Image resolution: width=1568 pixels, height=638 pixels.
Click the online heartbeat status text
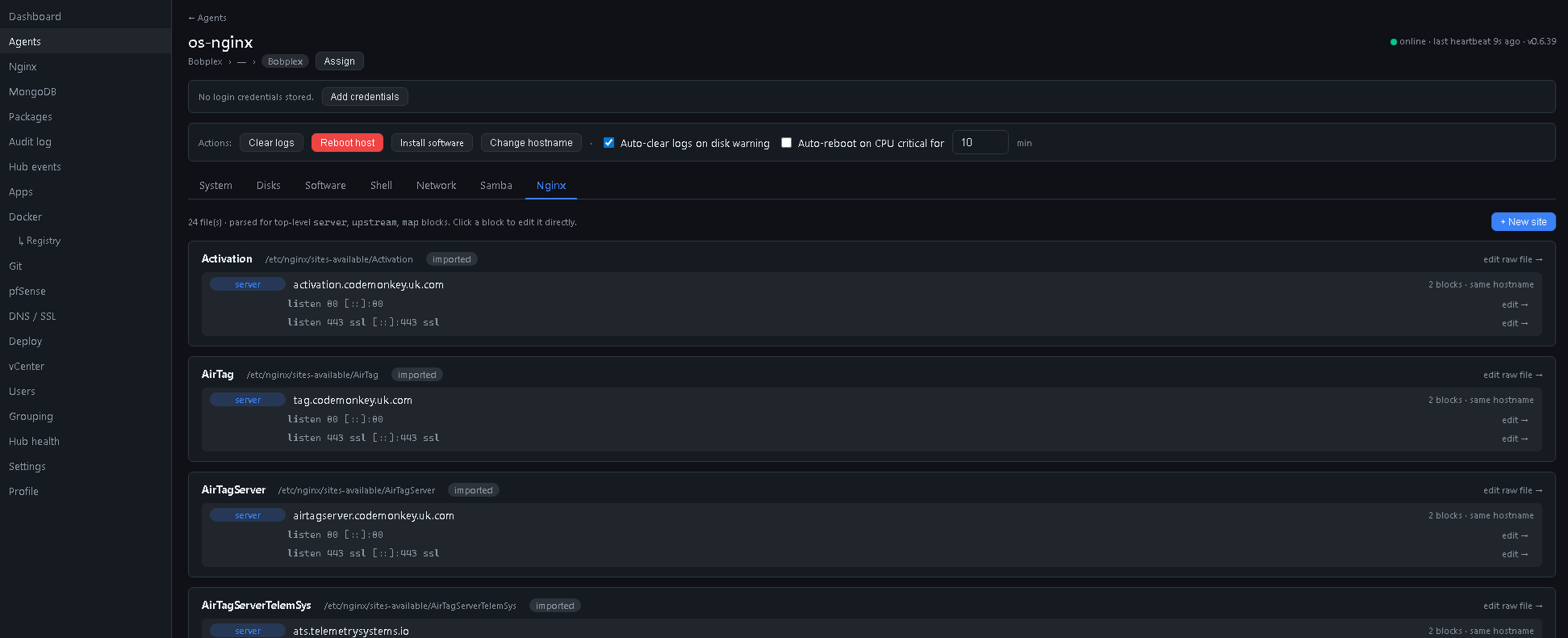coord(1474,41)
